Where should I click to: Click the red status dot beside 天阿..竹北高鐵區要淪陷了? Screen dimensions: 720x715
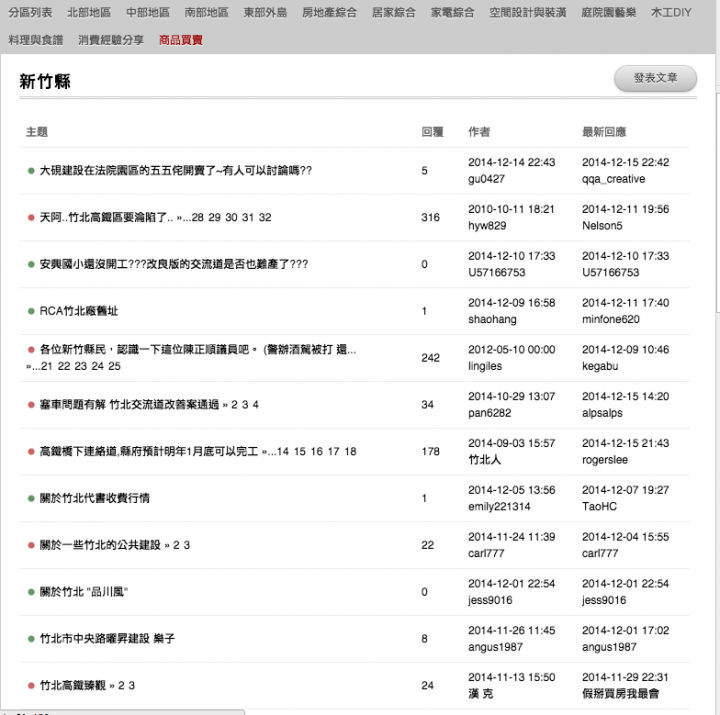(x=31, y=218)
